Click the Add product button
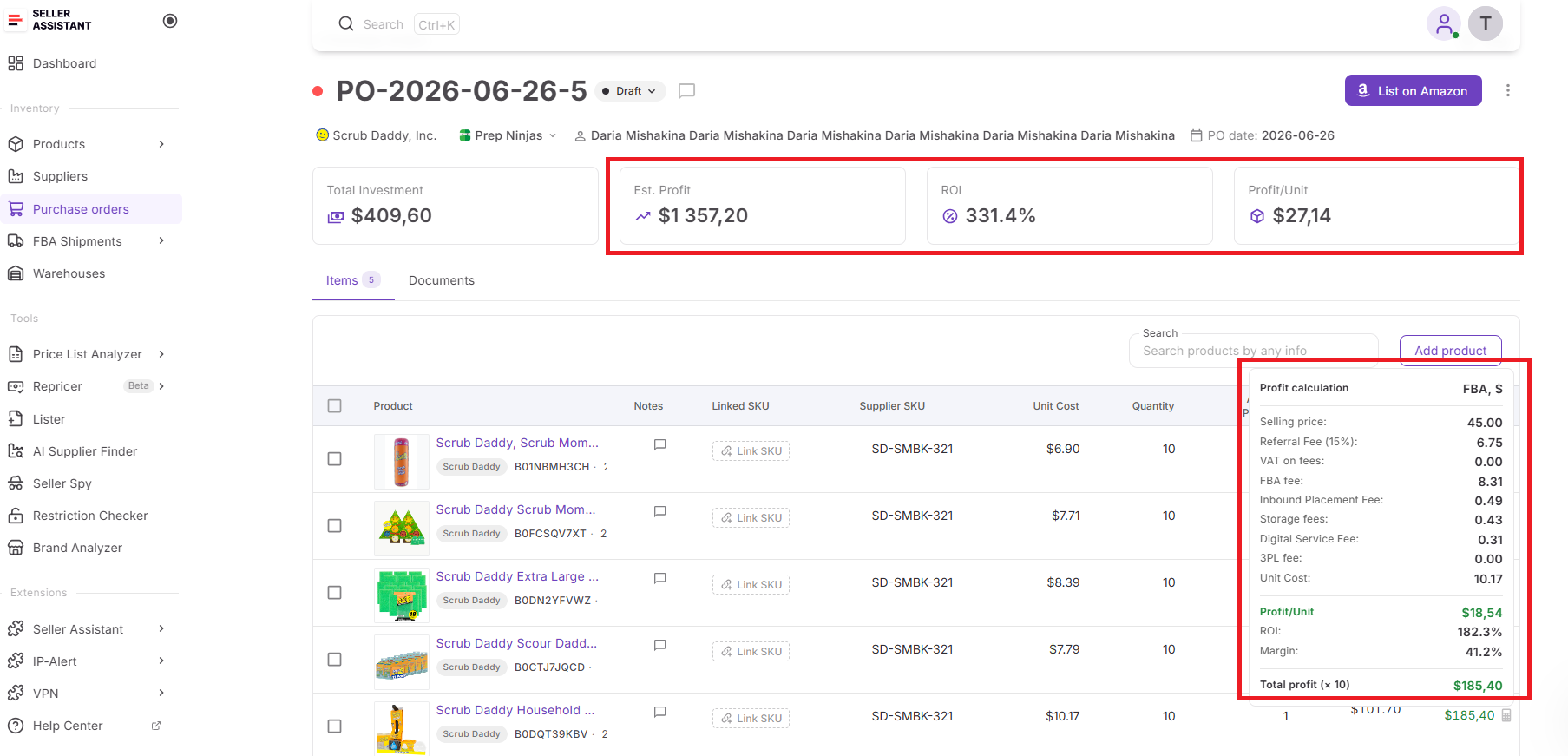Image resolution: width=1568 pixels, height=756 pixels. click(x=1451, y=351)
